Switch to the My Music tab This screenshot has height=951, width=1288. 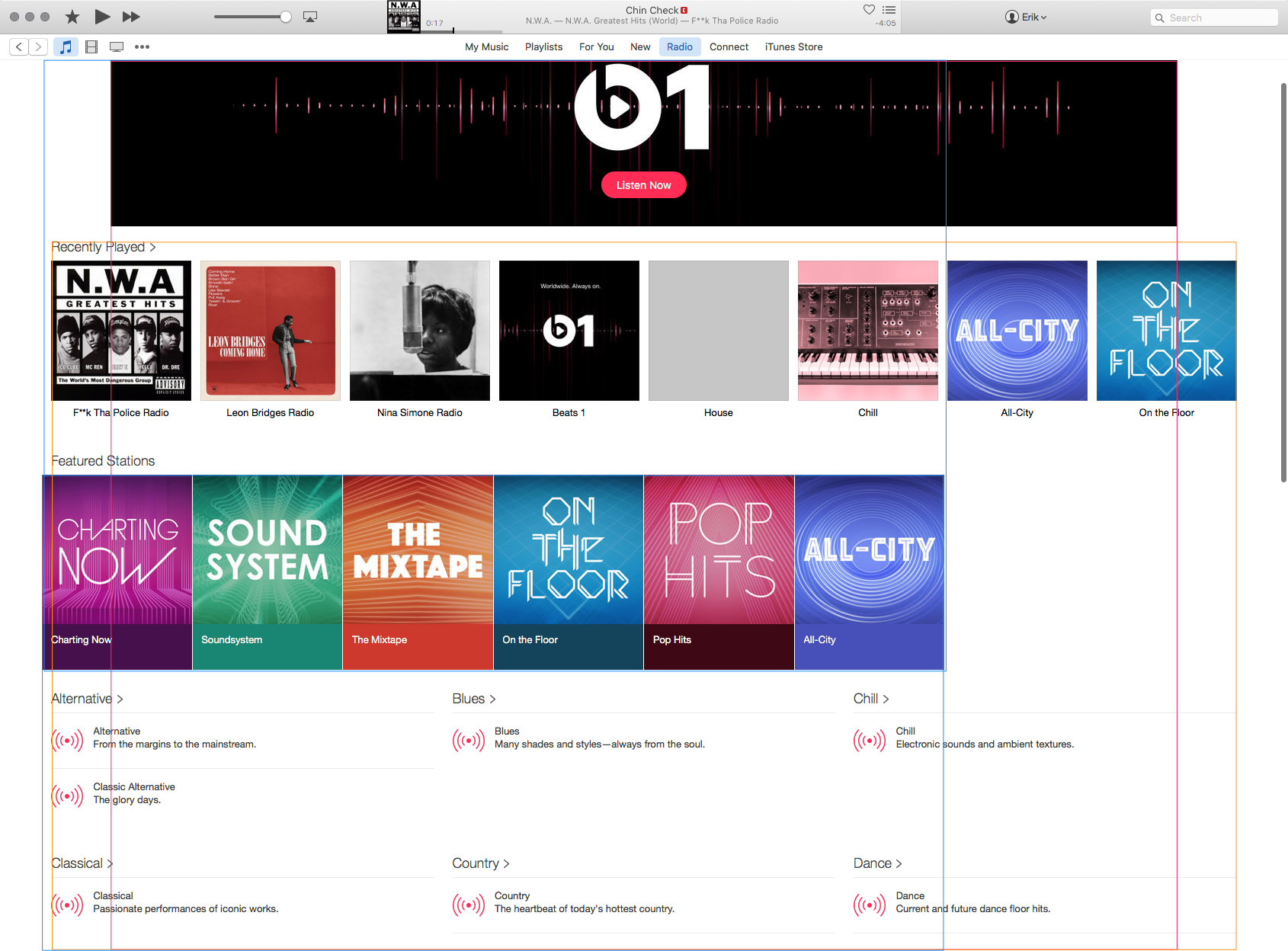(x=487, y=46)
